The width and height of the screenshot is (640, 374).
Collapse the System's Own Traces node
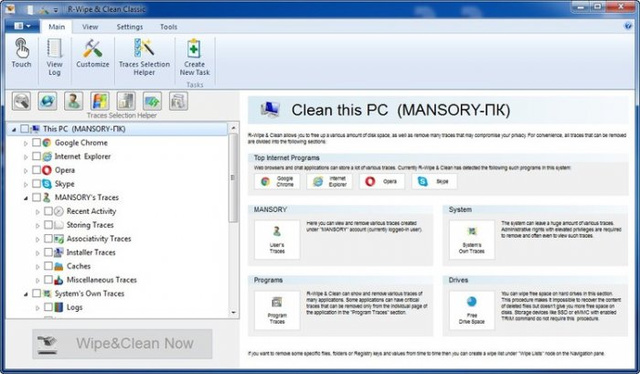[x=26, y=294]
